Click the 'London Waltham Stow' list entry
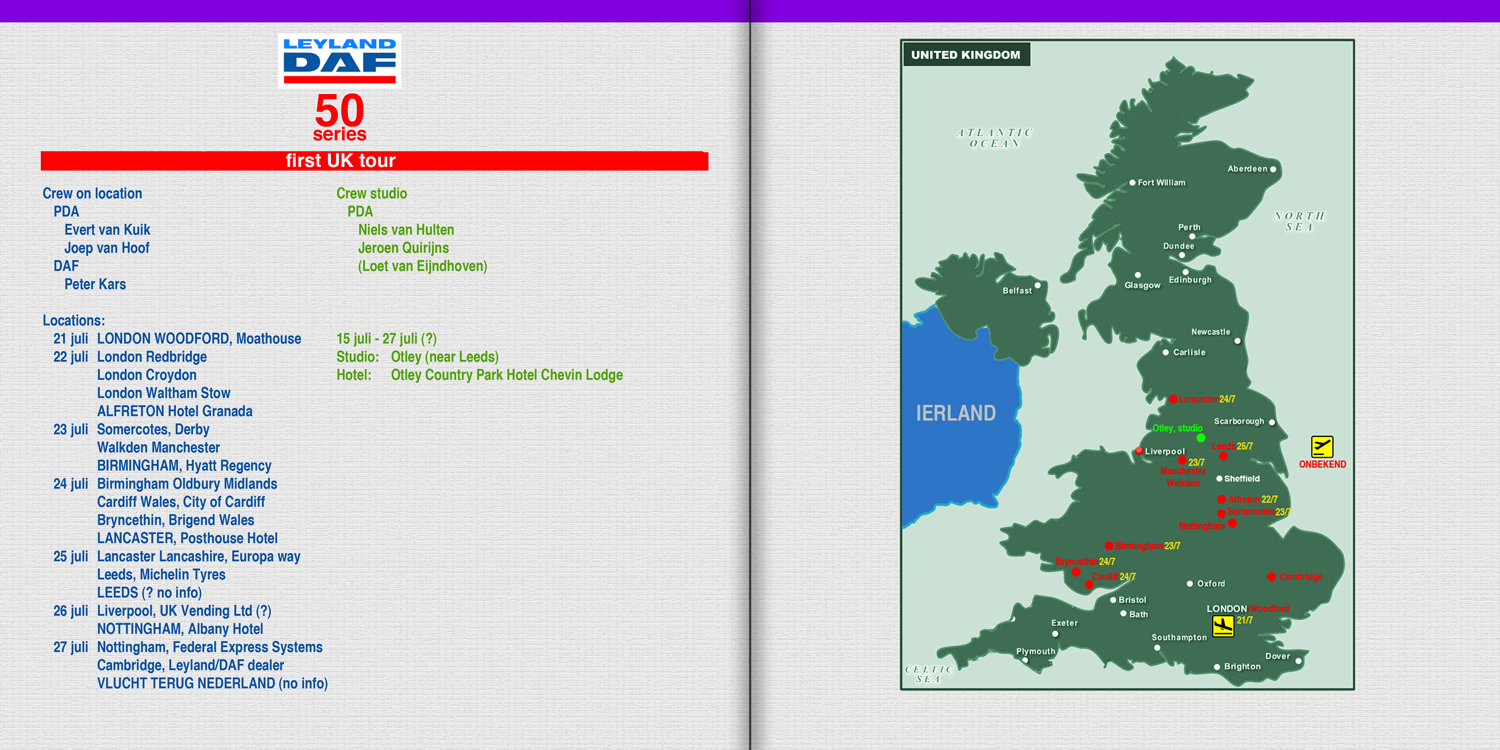Image resolution: width=1500 pixels, height=750 pixels. pyautogui.click(x=164, y=393)
